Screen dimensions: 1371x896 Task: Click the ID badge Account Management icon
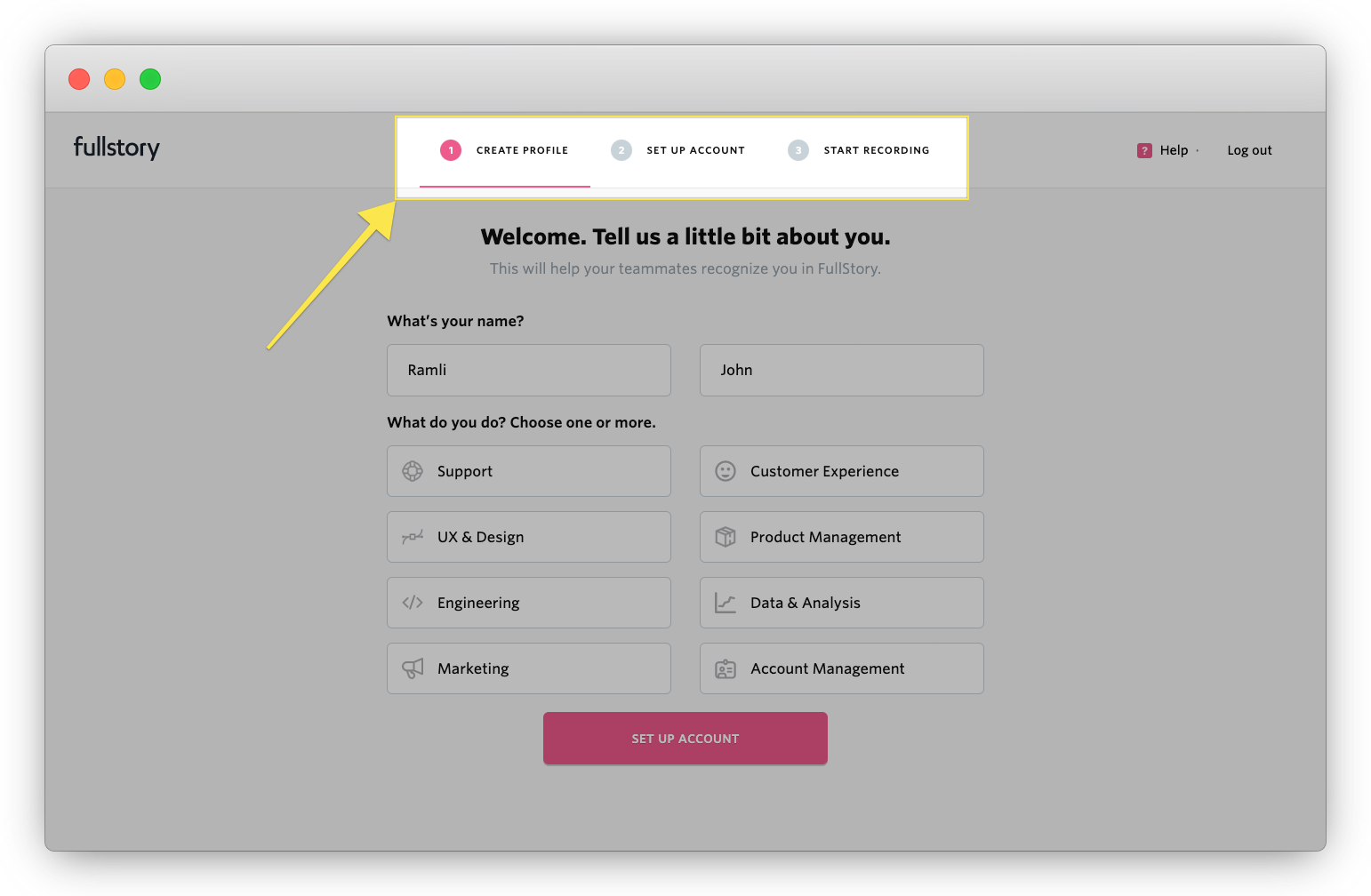(x=726, y=668)
